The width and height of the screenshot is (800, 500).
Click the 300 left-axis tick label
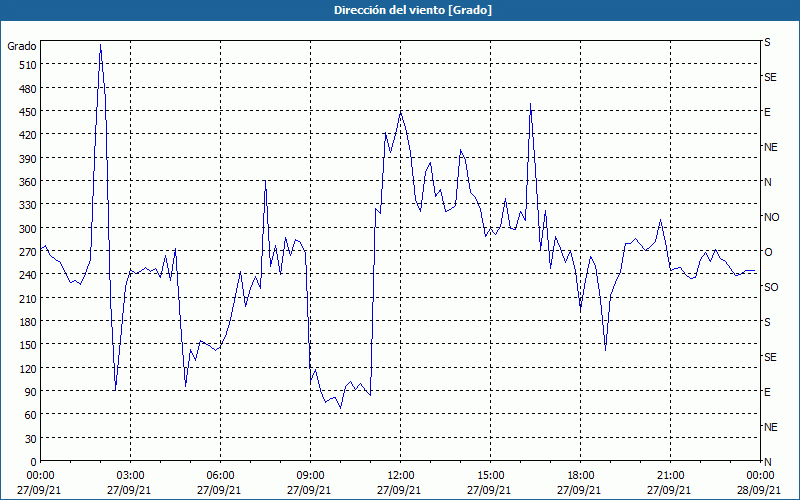tap(28, 229)
